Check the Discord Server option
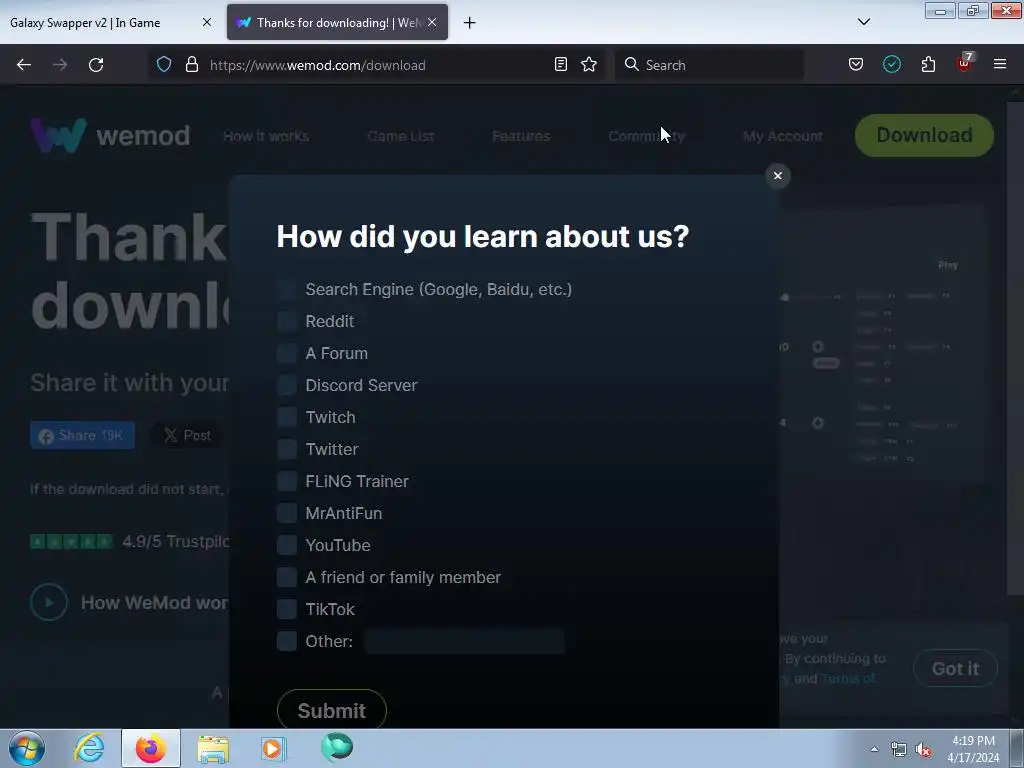This screenshot has width=1024, height=768. point(287,385)
